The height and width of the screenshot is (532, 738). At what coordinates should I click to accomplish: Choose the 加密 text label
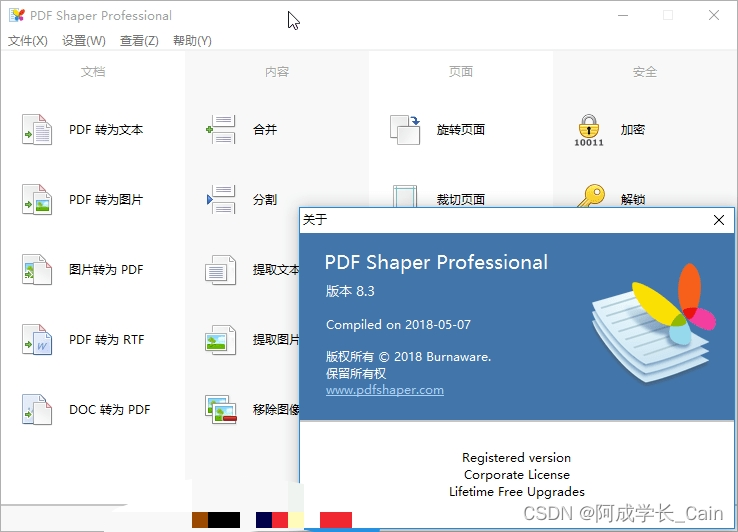[x=633, y=129]
